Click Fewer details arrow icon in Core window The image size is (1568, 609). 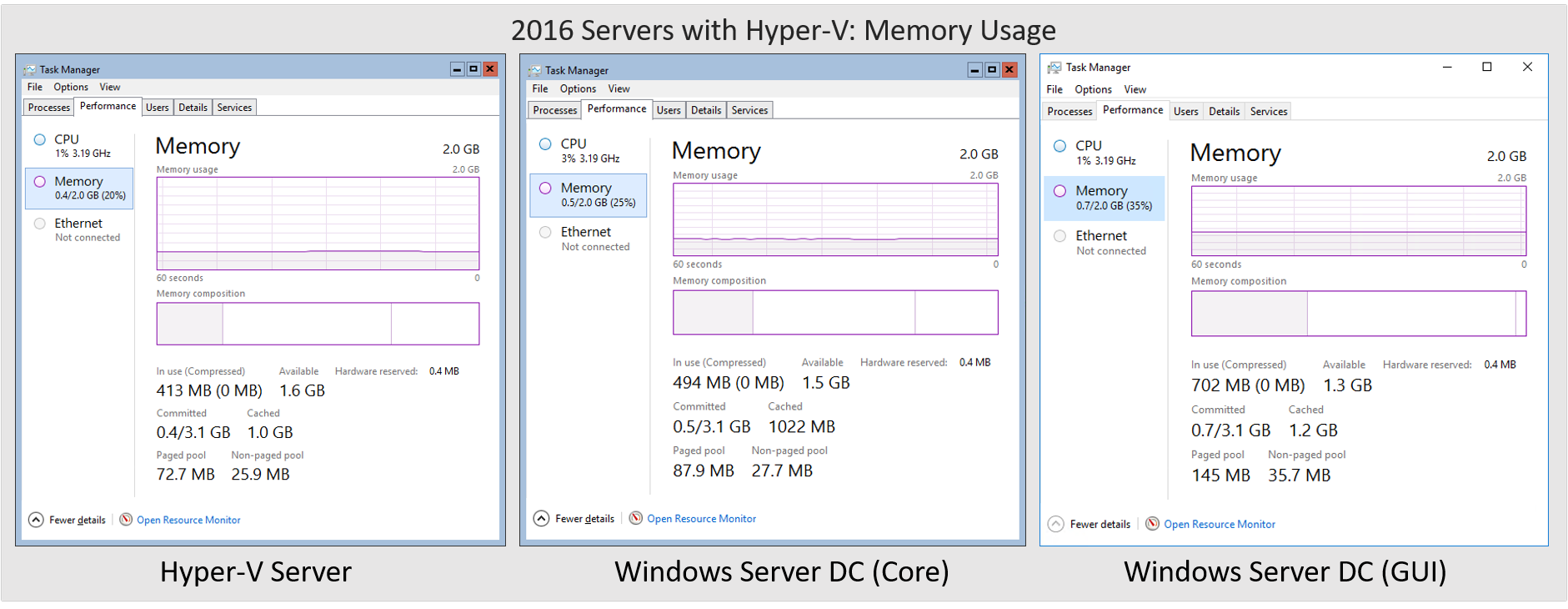coord(541,518)
